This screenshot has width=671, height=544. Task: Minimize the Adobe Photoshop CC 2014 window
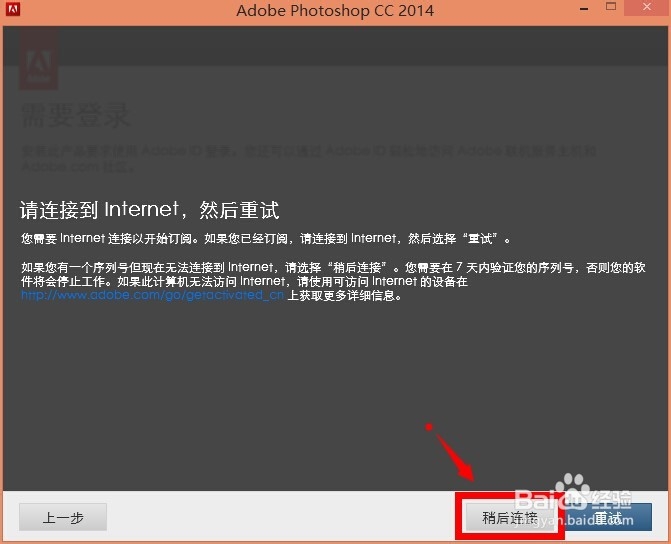pos(584,8)
